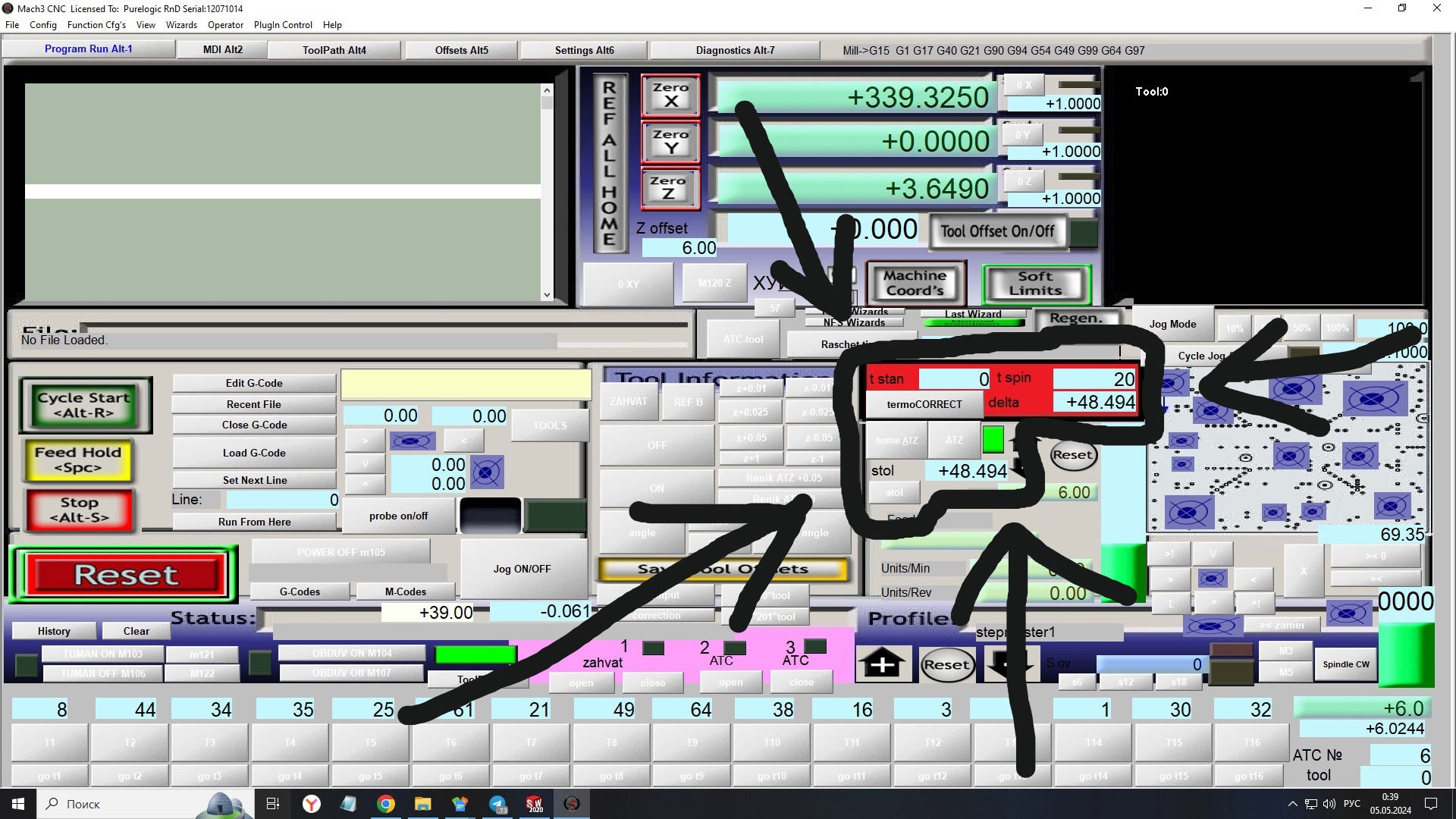Toggle Tool Offset On/Off
This screenshot has width=1456, height=819.
[997, 232]
